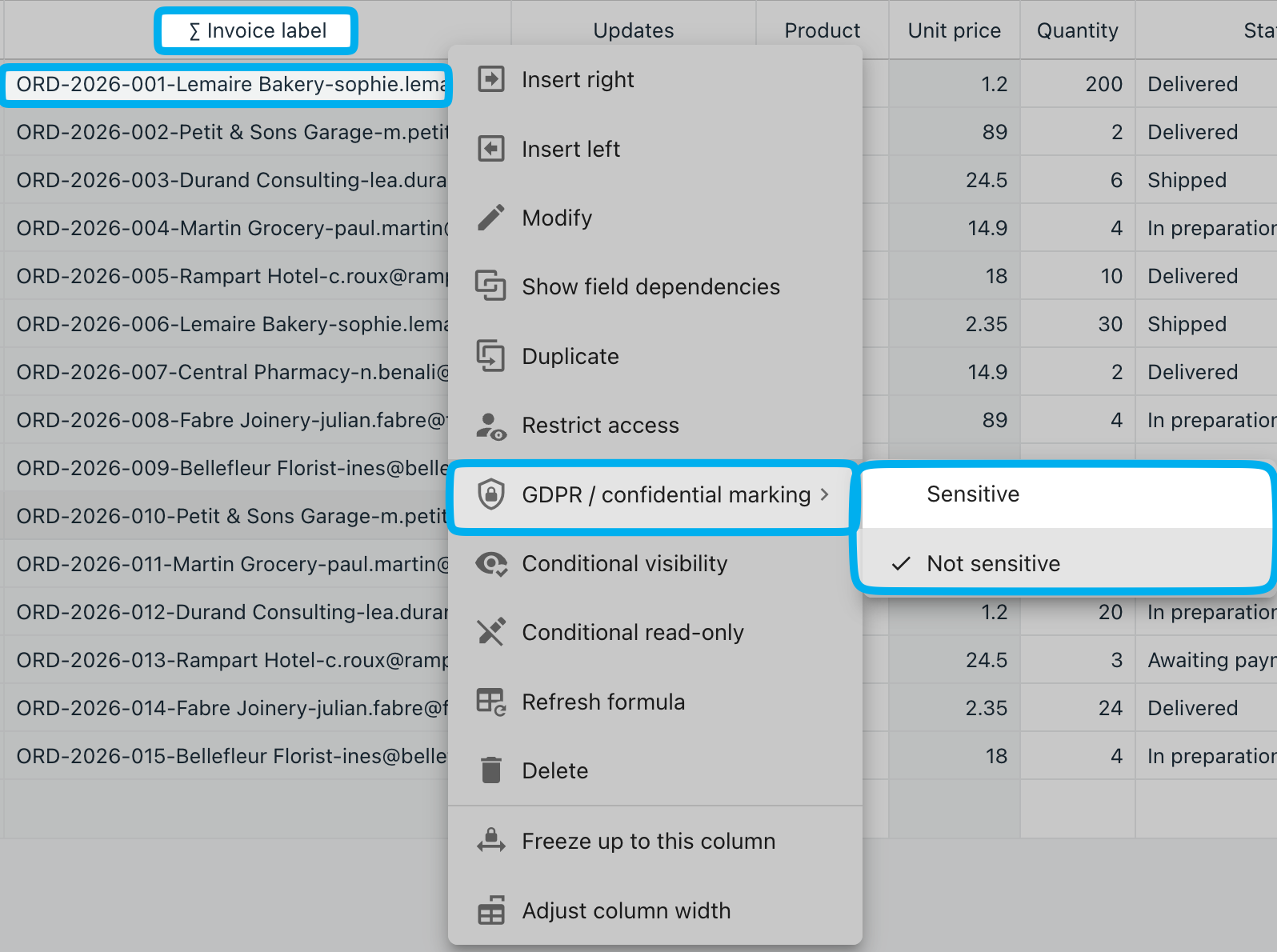Expand the GDPR marking submenu chevron
The image size is (1277, 952).
825,495
